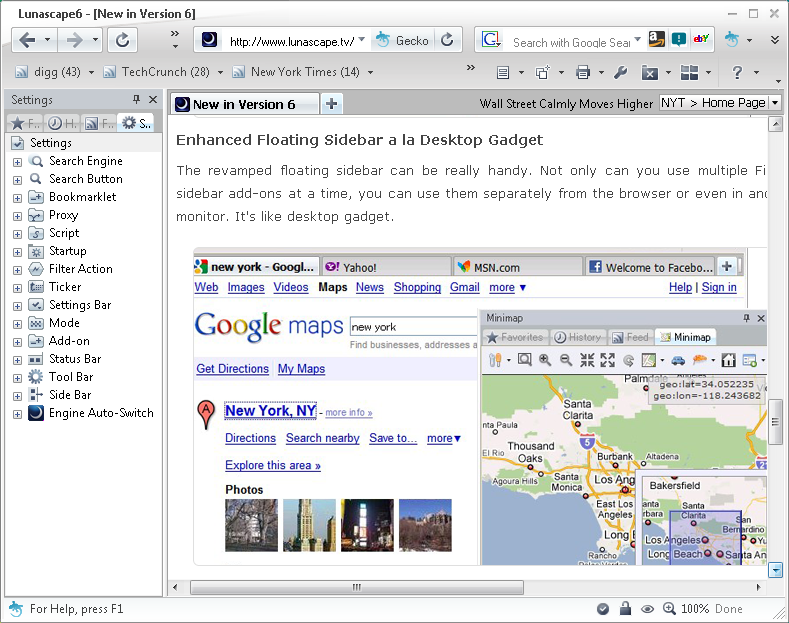Image resolution: width=789 pixels, height=623 pixels.
Task: Expand the digg feed dropdown arrow
Action: [91, 73]
